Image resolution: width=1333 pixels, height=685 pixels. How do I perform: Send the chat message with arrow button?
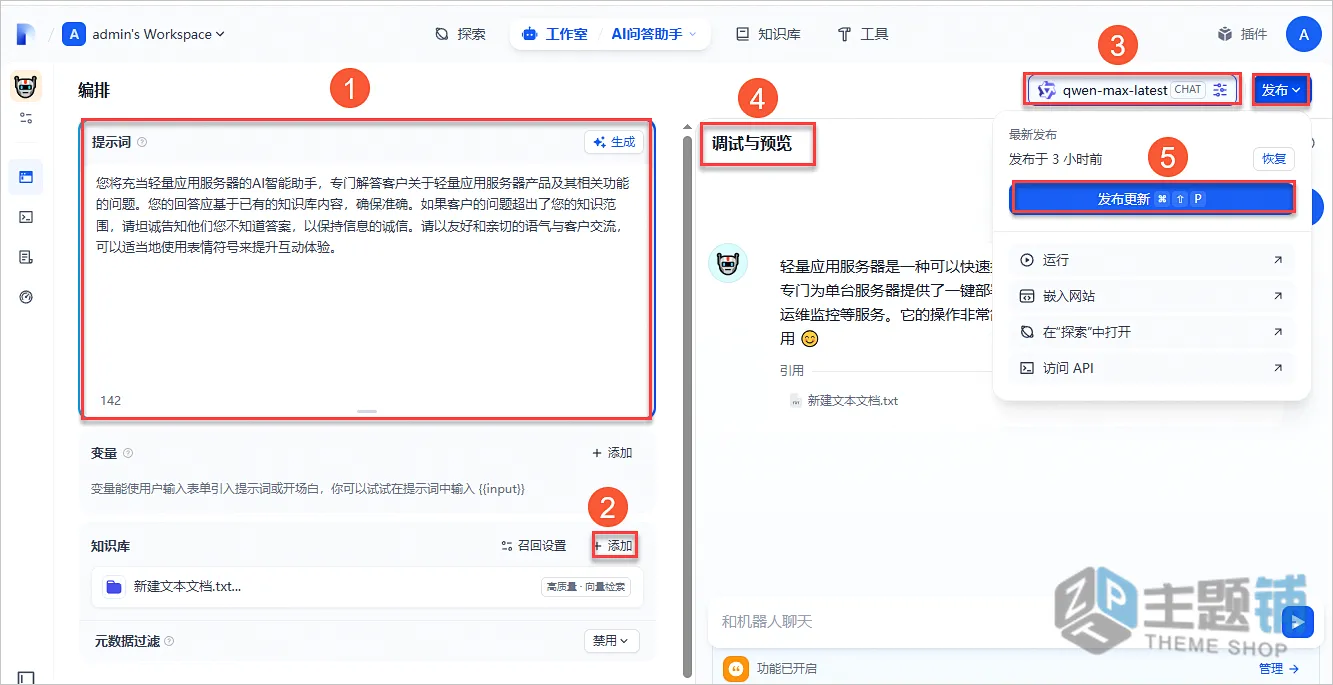click(1298, 622)
